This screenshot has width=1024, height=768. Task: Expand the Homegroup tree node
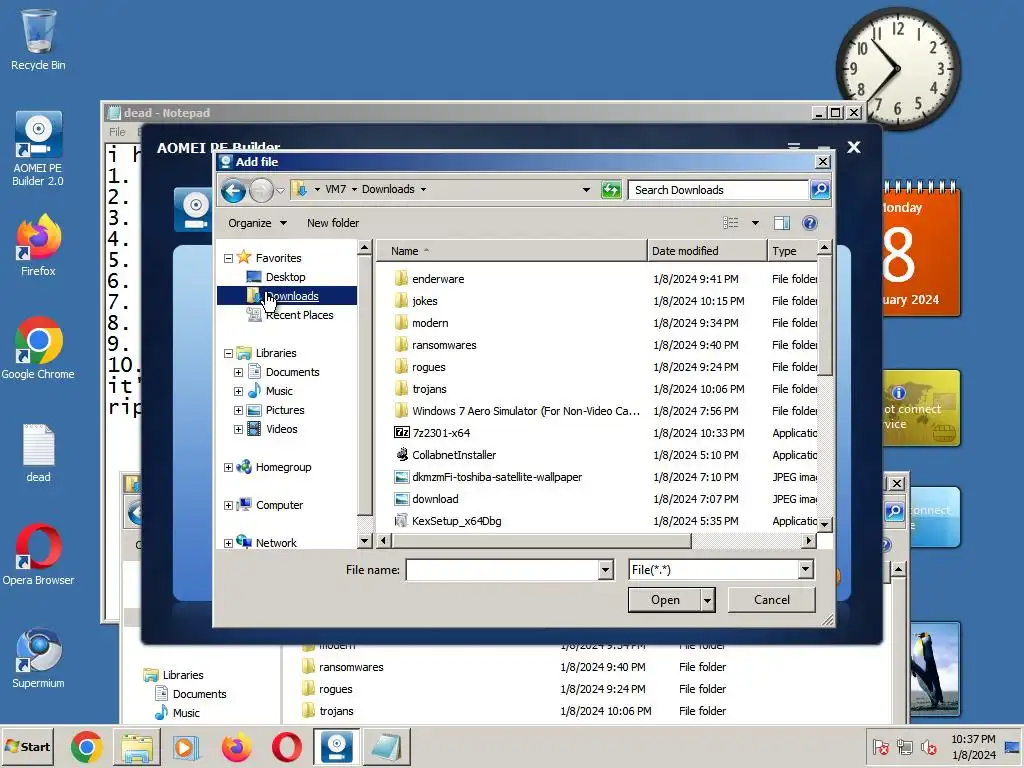click(229, 468)
